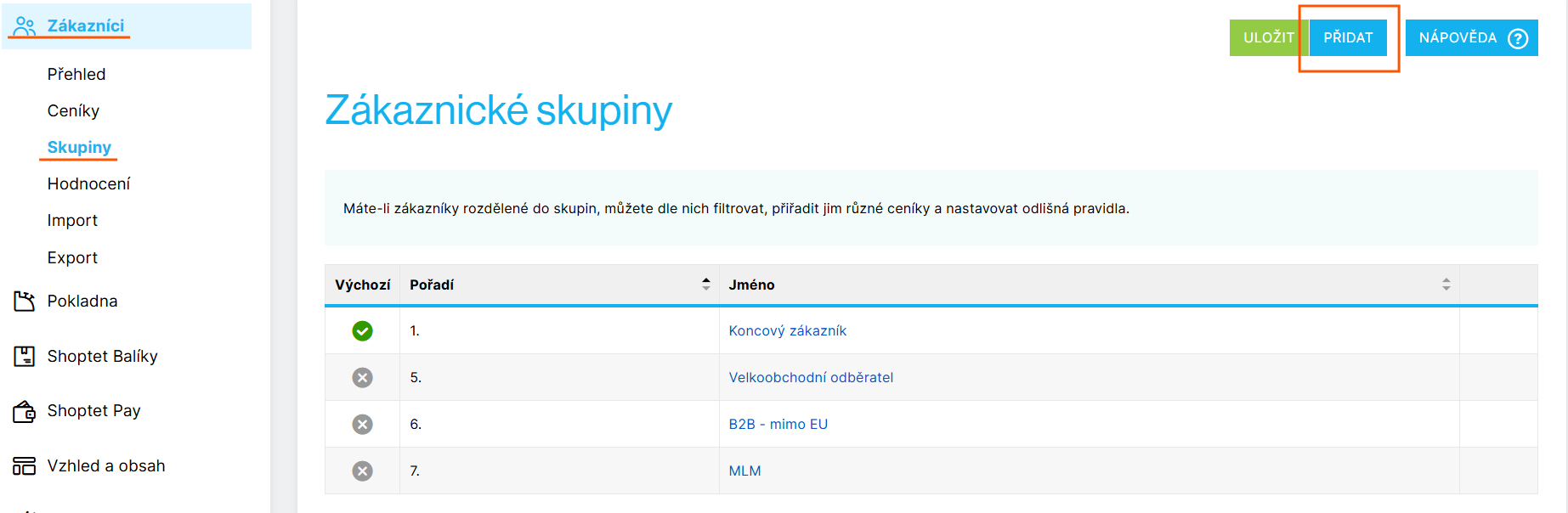The height and width of the screenshot is (513, 1568).
Task: Open Velkoobchodní odběratel group link
Action: [811, 377]
